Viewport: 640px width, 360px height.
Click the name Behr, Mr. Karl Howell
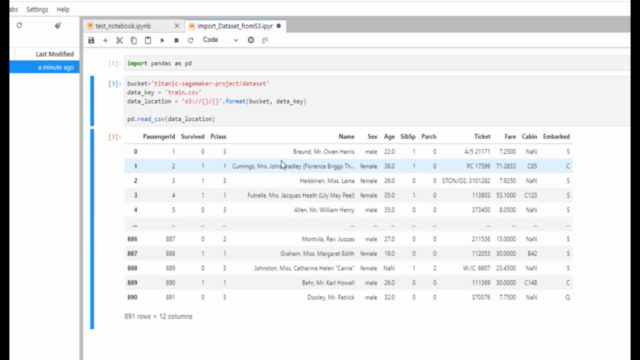(328, 283)
